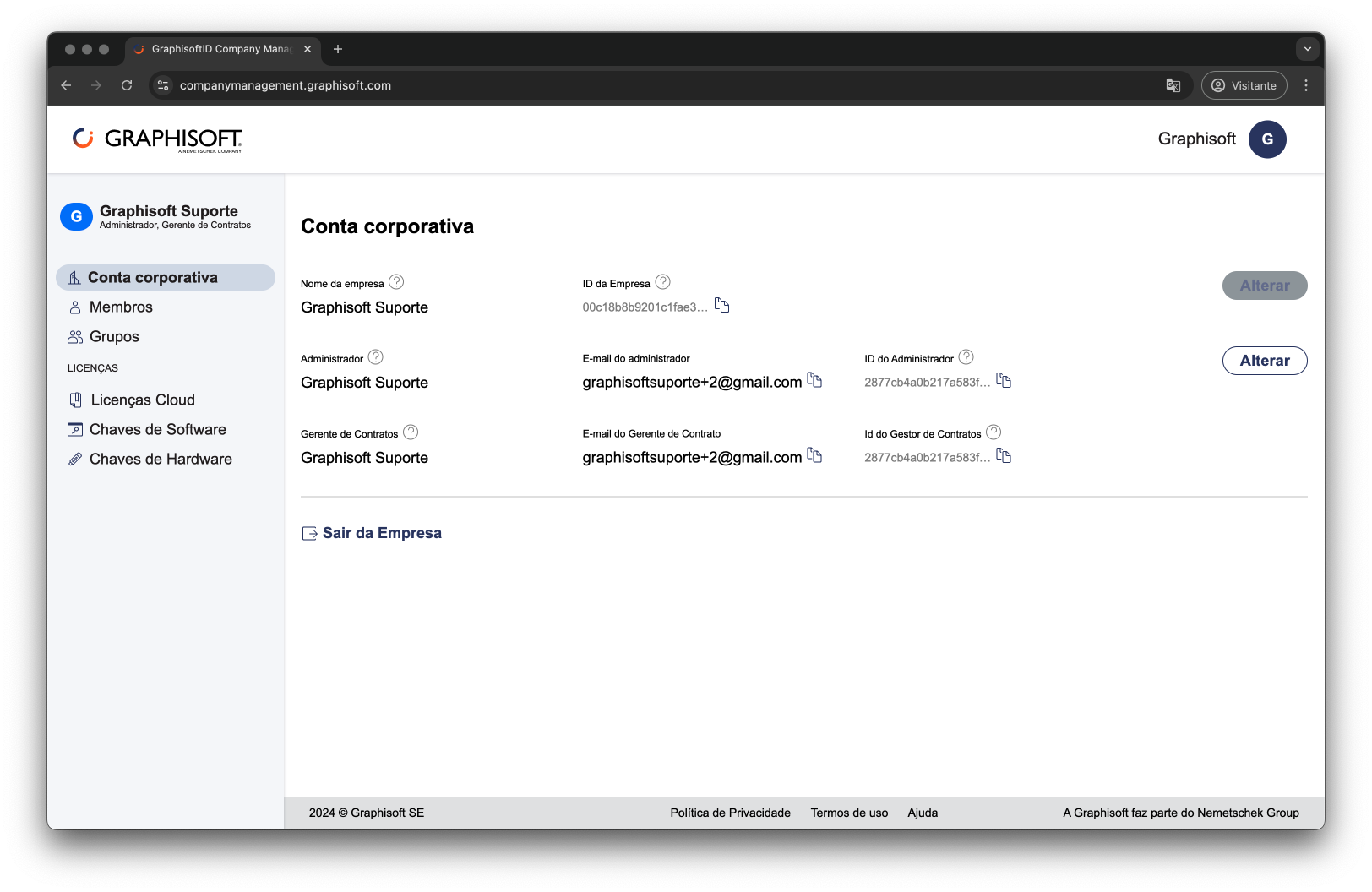Open a new browser tab
1372x892 pixels.
(338, 49)
